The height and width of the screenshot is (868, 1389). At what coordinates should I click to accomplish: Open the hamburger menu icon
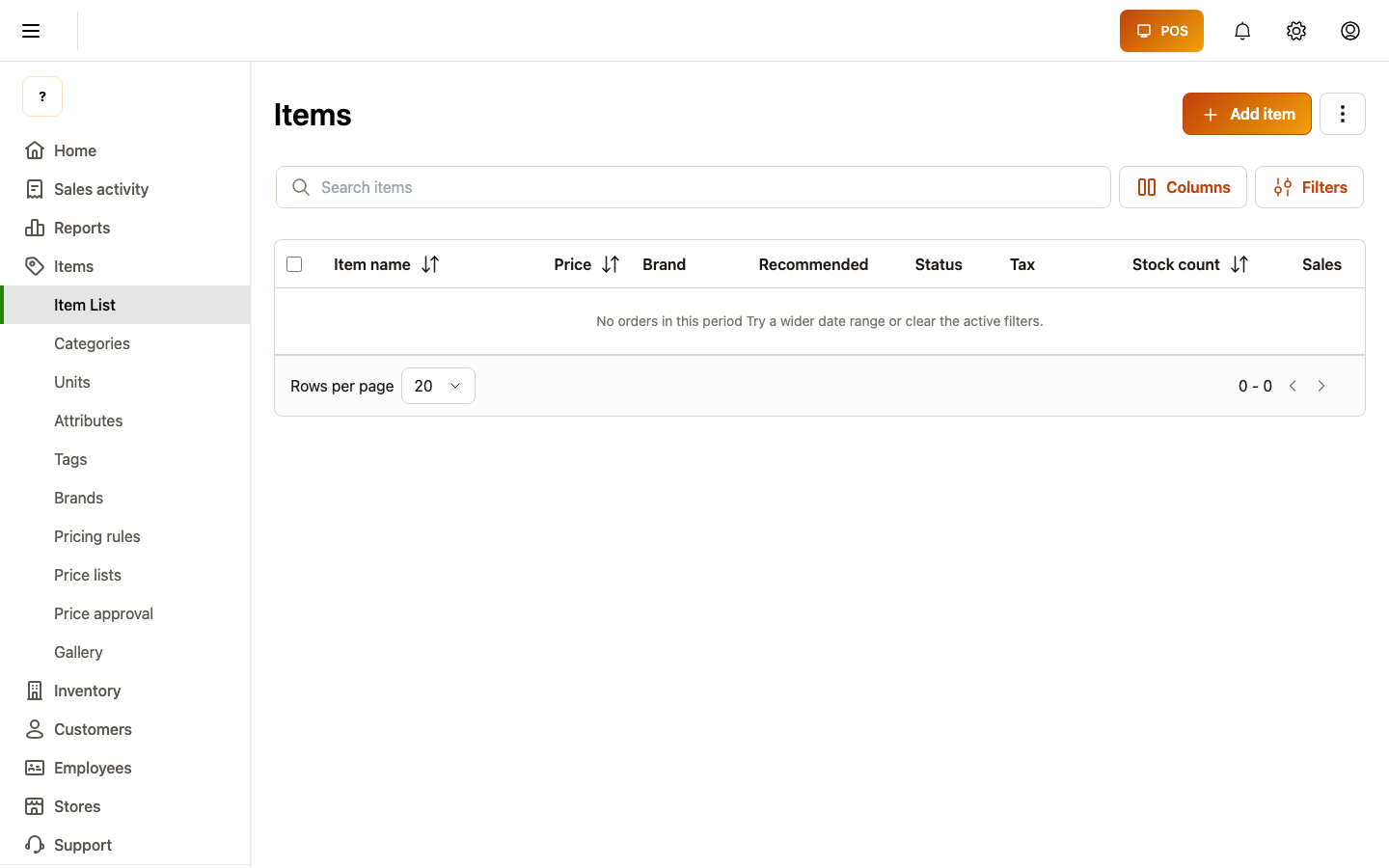31,31
